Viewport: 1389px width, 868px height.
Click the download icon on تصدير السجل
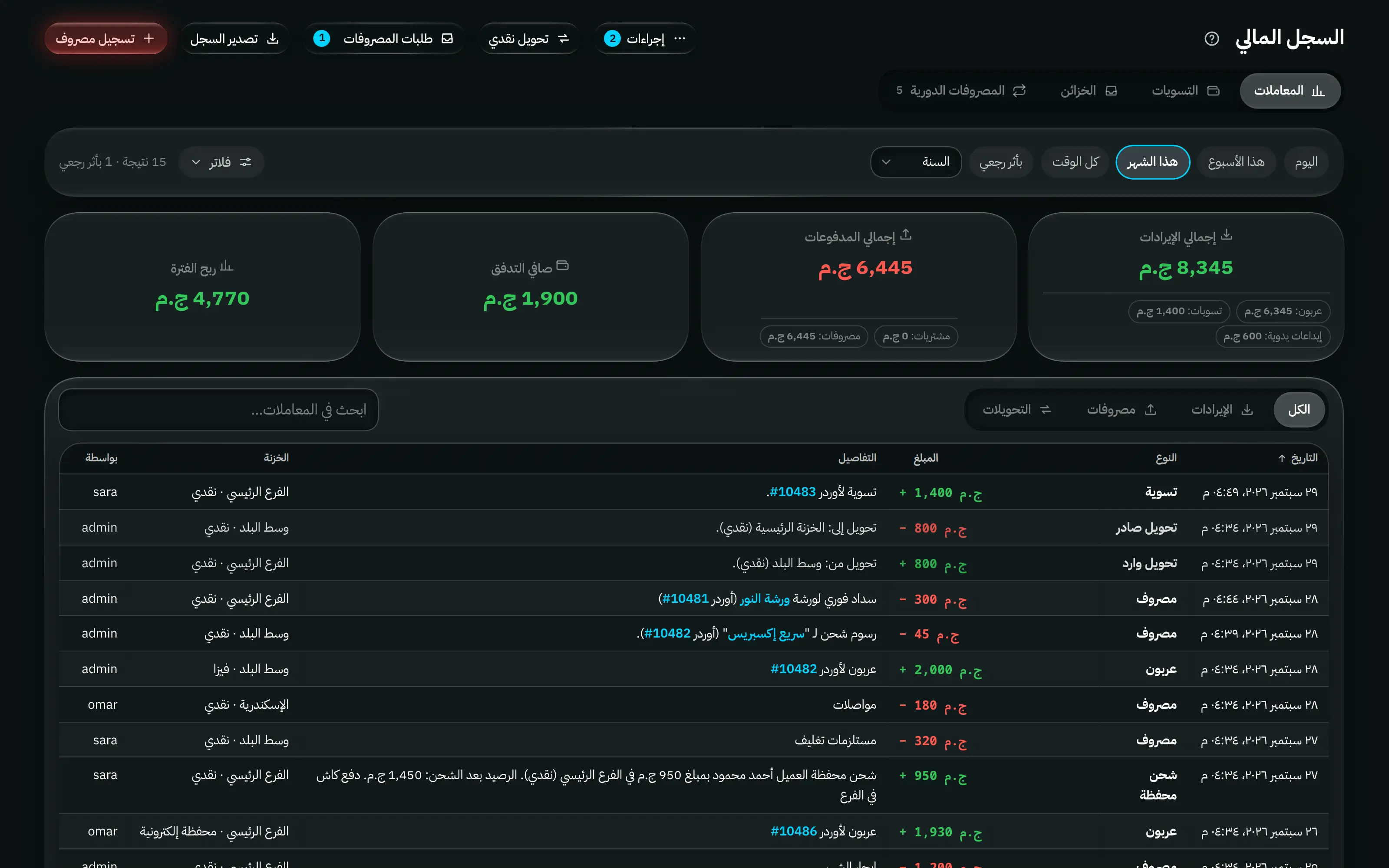click(273, 39)
